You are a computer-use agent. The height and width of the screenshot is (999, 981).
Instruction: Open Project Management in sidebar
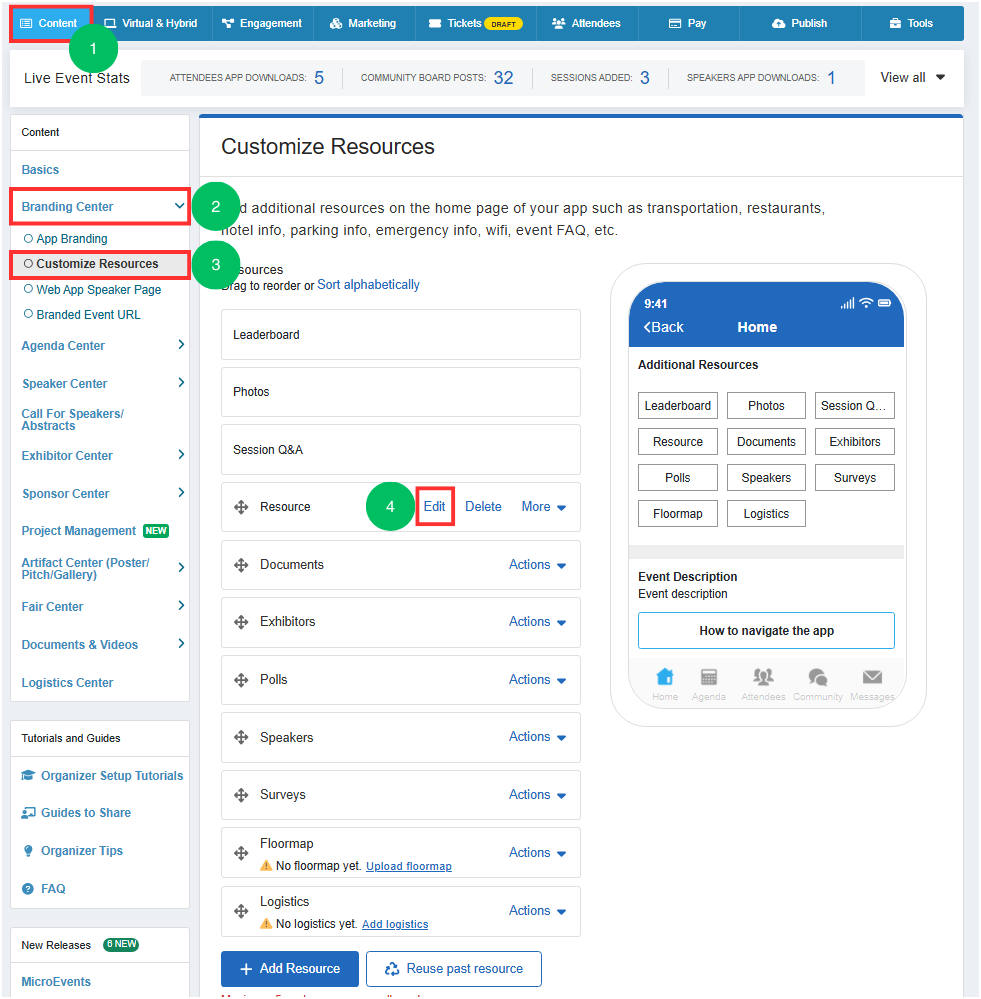point(79,531)
